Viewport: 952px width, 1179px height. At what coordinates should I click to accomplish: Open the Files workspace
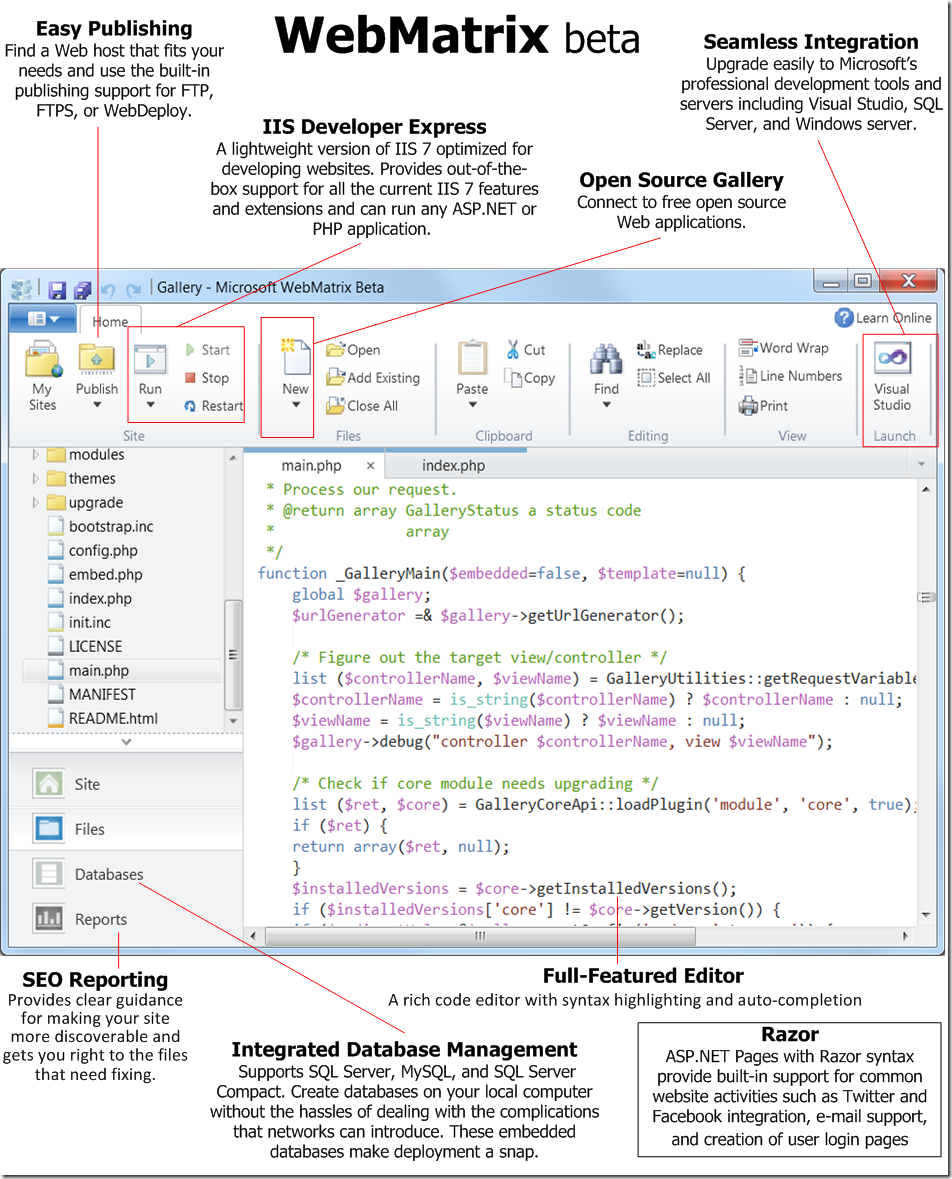tap(126, 829)
